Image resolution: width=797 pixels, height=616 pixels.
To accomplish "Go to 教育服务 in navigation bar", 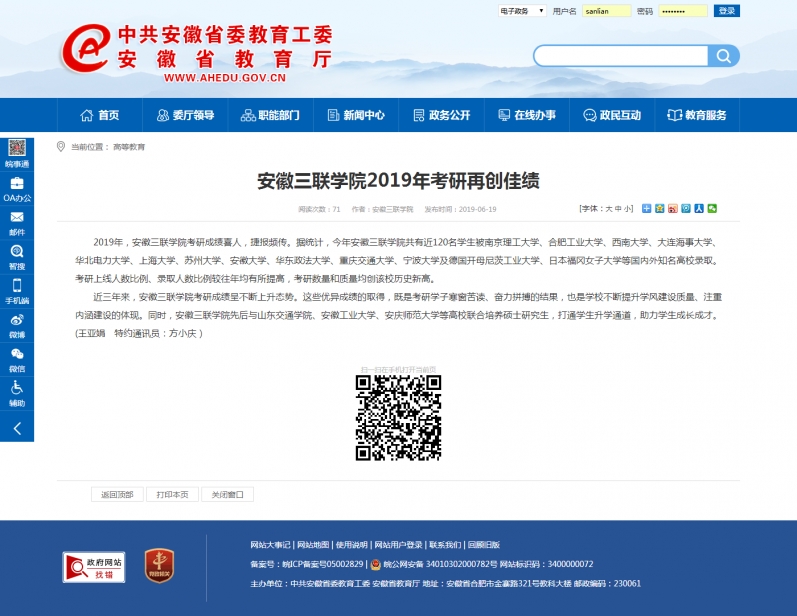I will [x=697, y=115].
